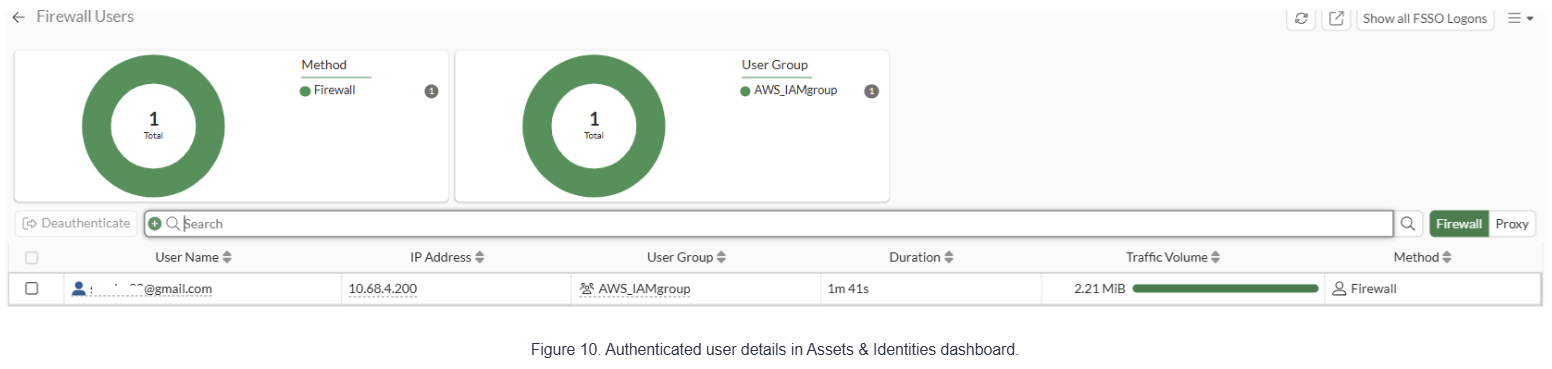Click the user icon next to gmail username
The width and height of the screenshot is (1552, 369).
79,288
